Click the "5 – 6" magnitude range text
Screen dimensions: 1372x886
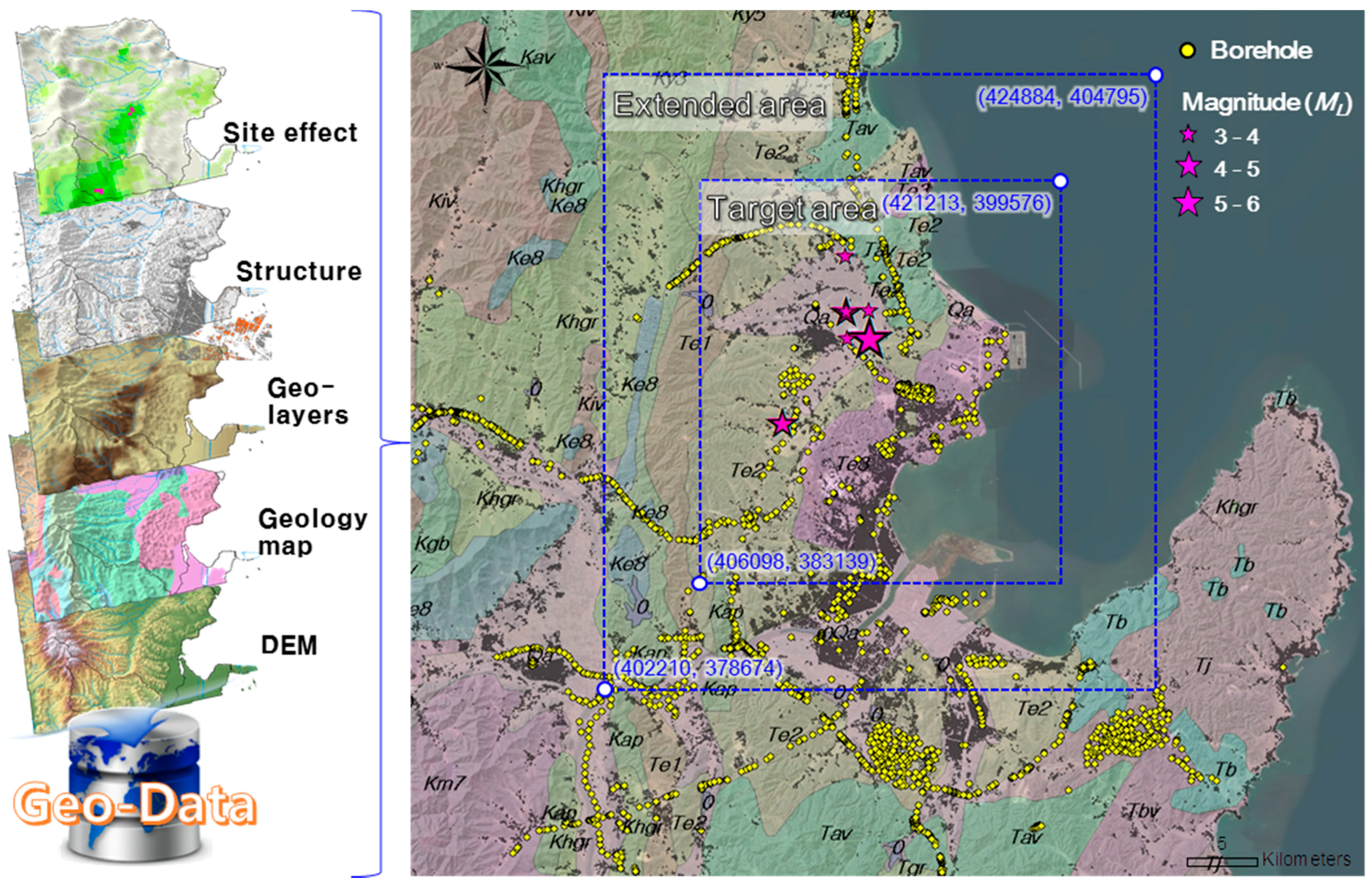pyautogui.click(x=1236, y=204)
